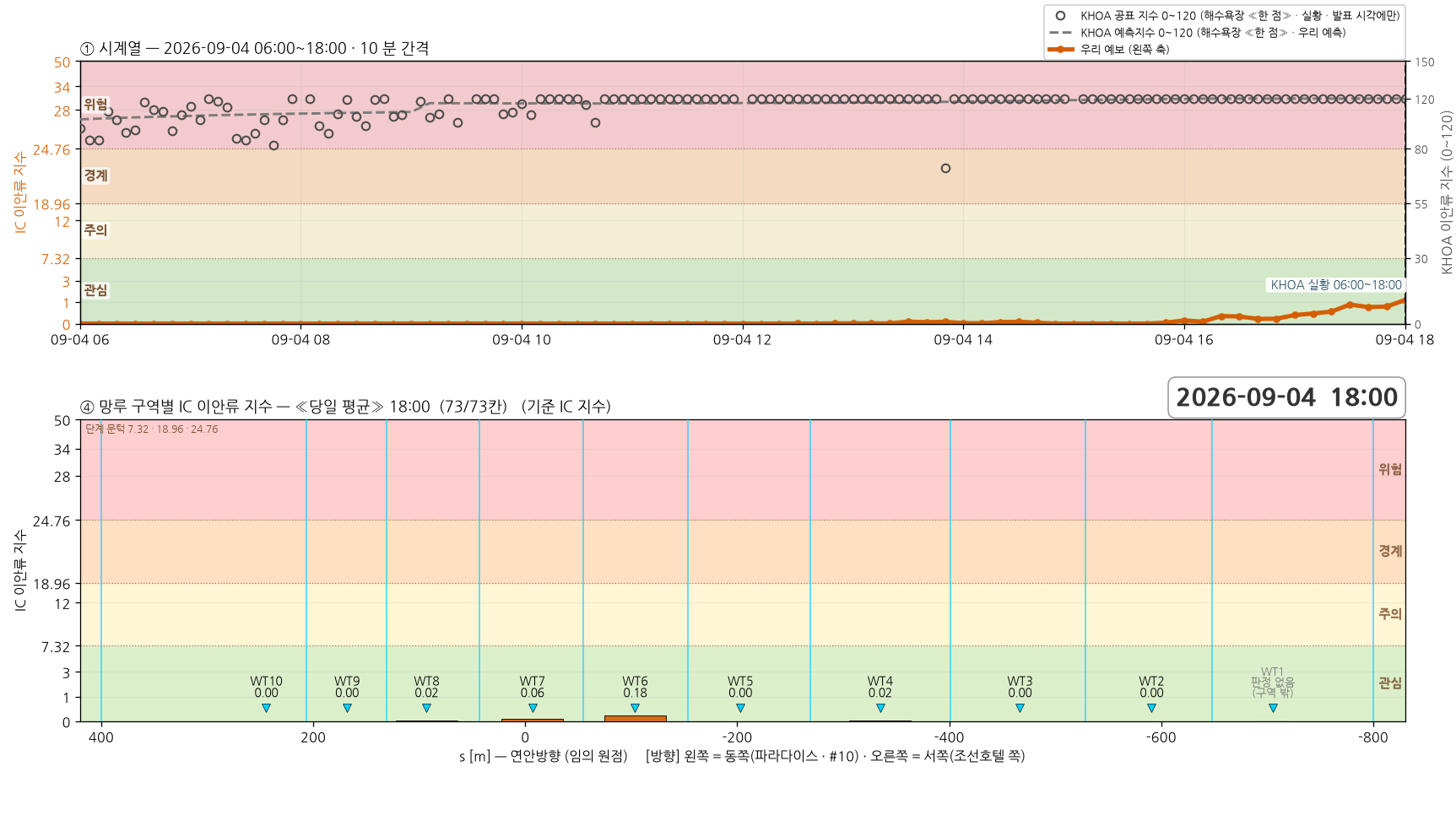Click the 경계 zone label in the top chart
Image resolution: width=1456 pixels, height=815 pixels.
95,175
